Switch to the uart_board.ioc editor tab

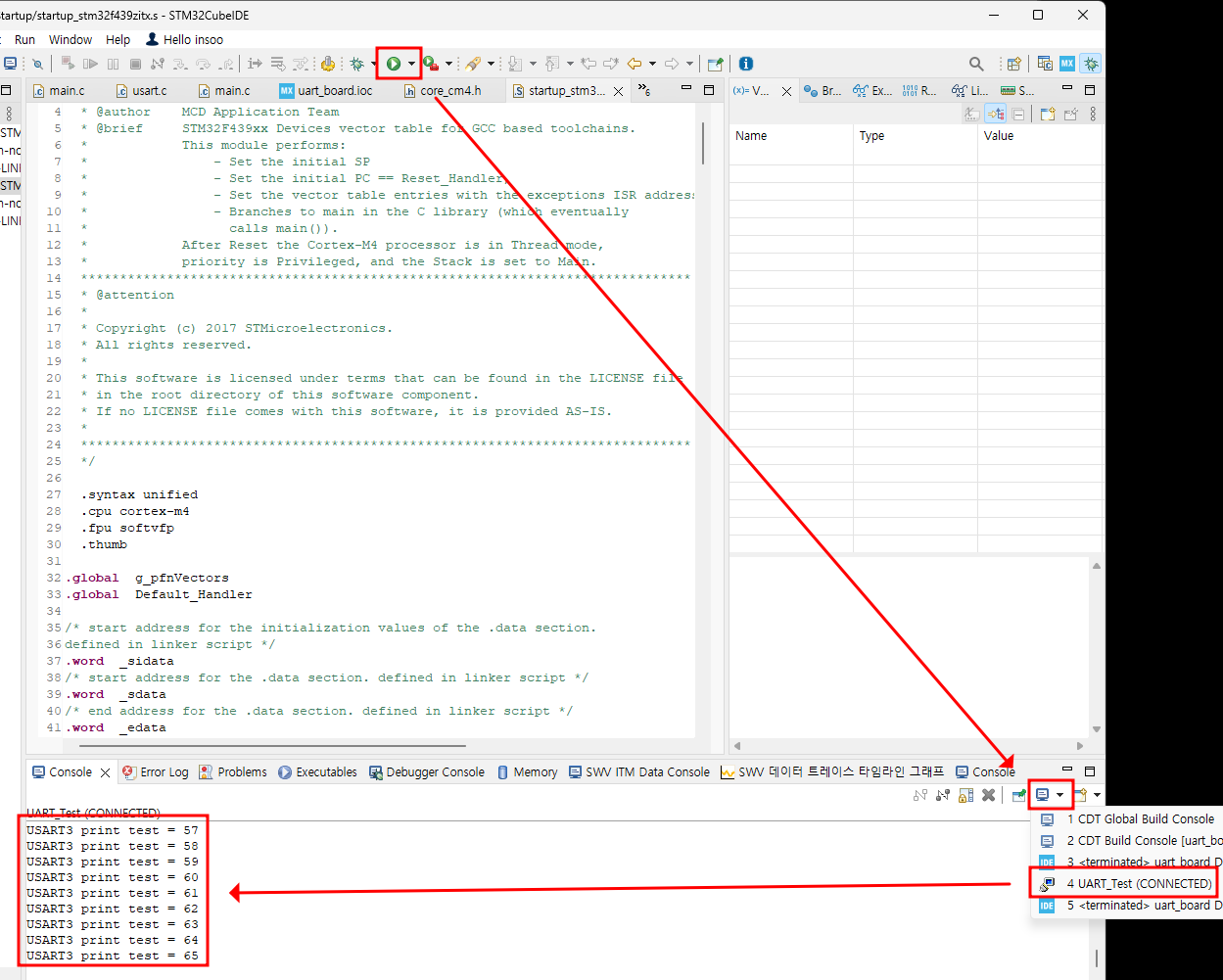(x=326, y=90)
